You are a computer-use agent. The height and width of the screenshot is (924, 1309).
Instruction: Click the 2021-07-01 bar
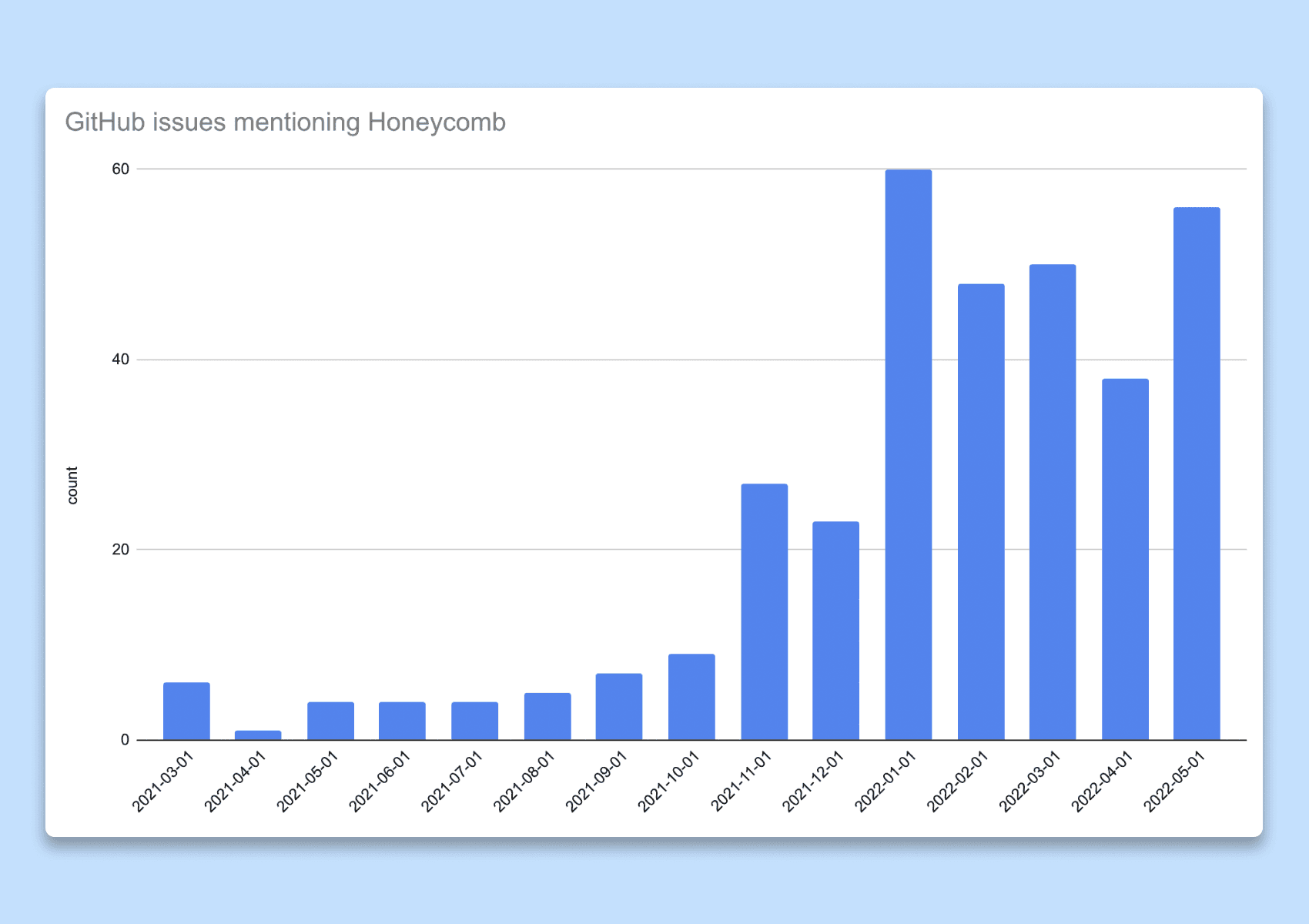474,721
